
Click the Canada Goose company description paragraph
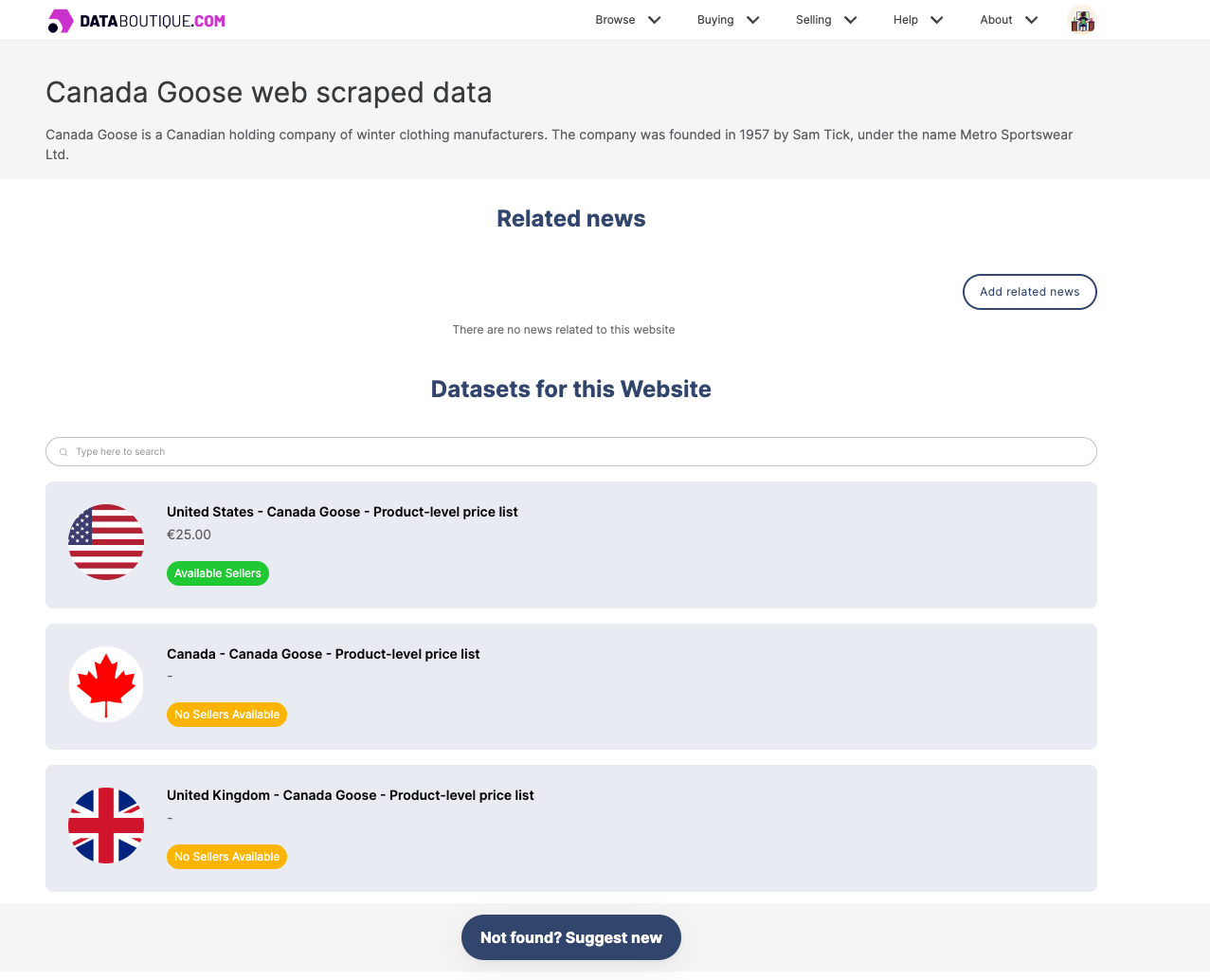pyautogui.click(x=559, y=144)
